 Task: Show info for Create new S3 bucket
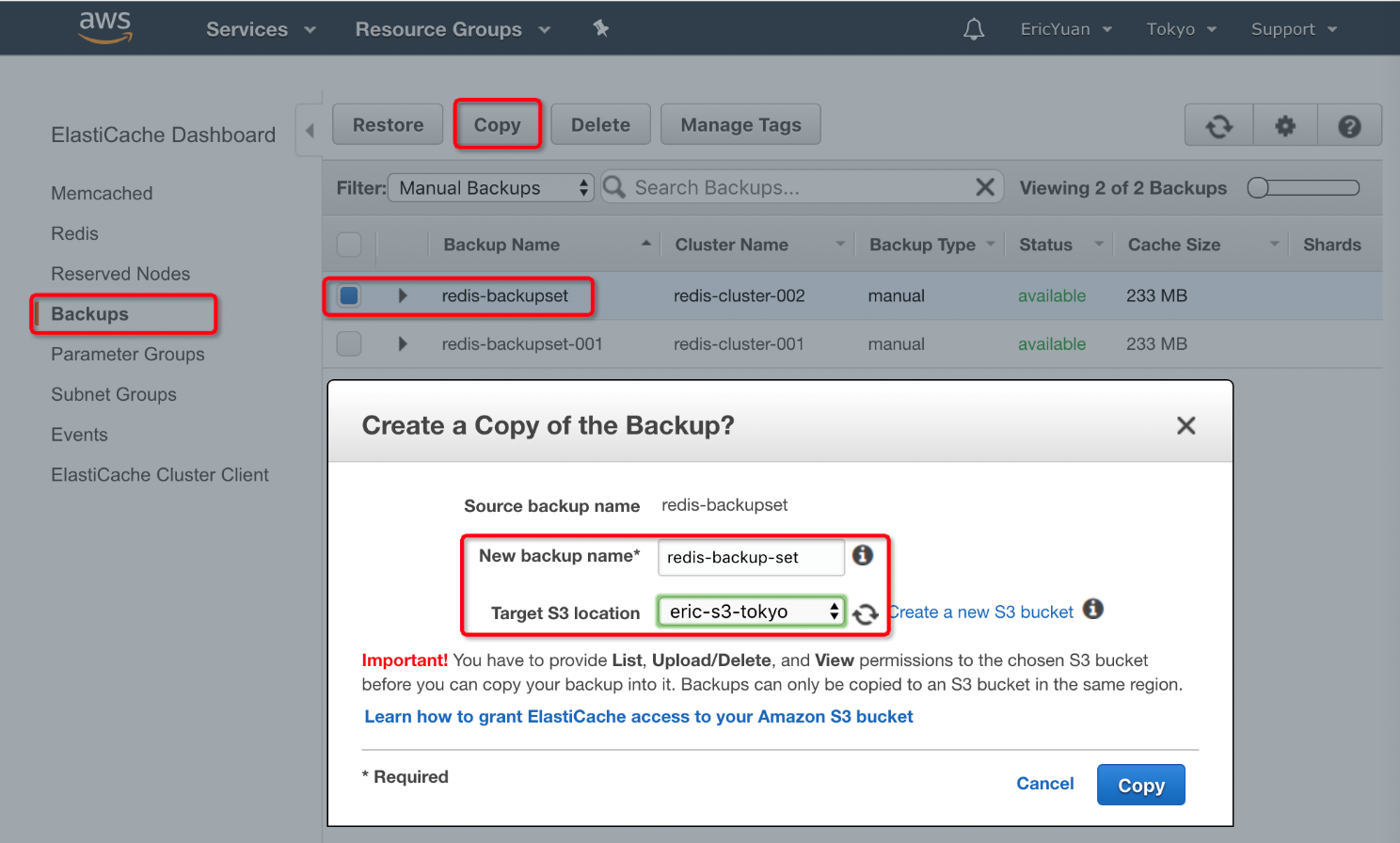tap(1092, 609)
